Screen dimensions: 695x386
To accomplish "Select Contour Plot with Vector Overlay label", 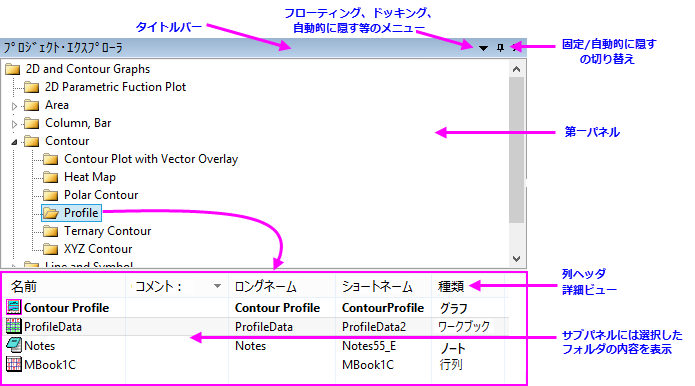I will click(x=151, y=159).
